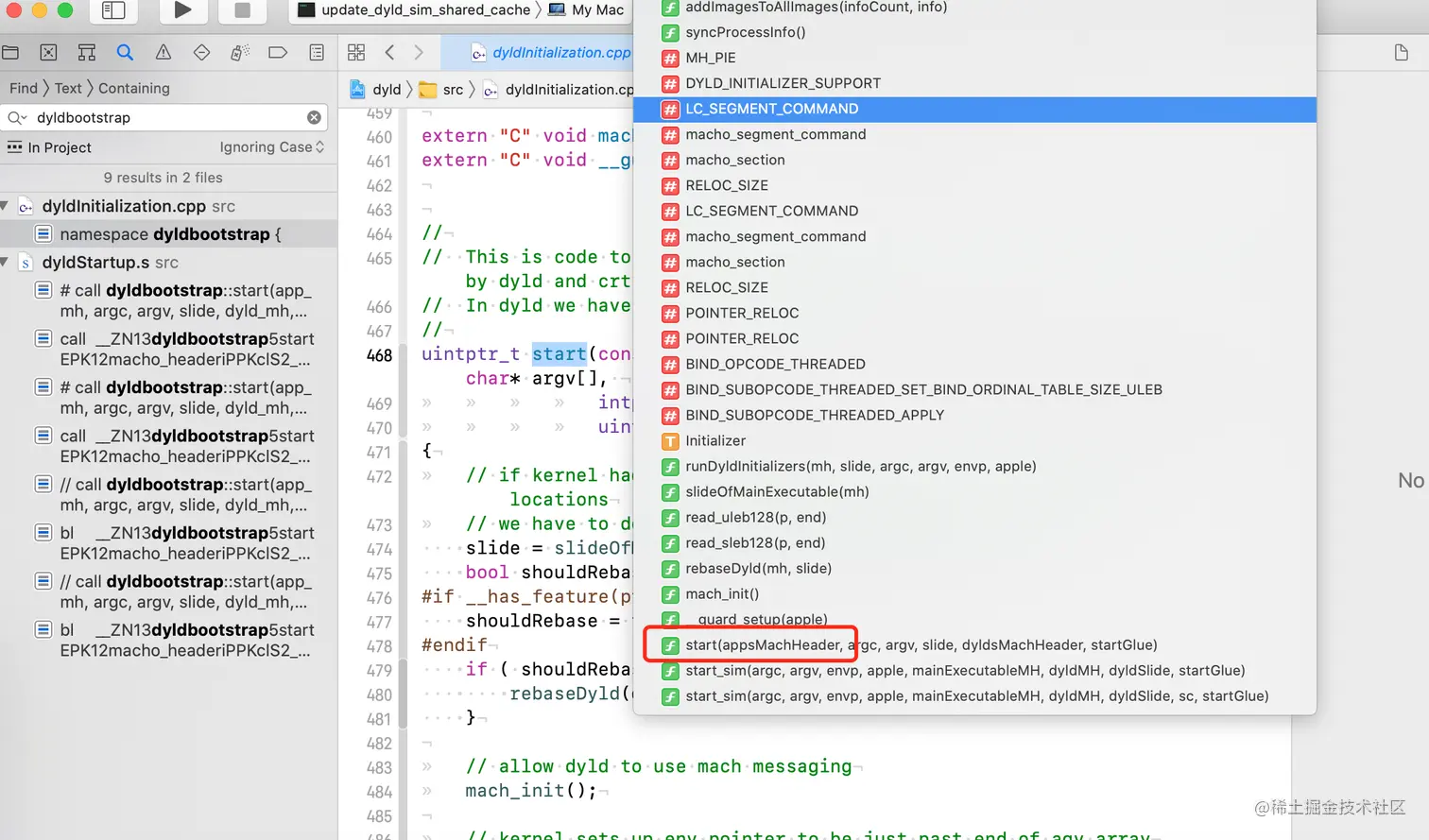Run the current scheme
1429x840 pixels.
[183, 10]
